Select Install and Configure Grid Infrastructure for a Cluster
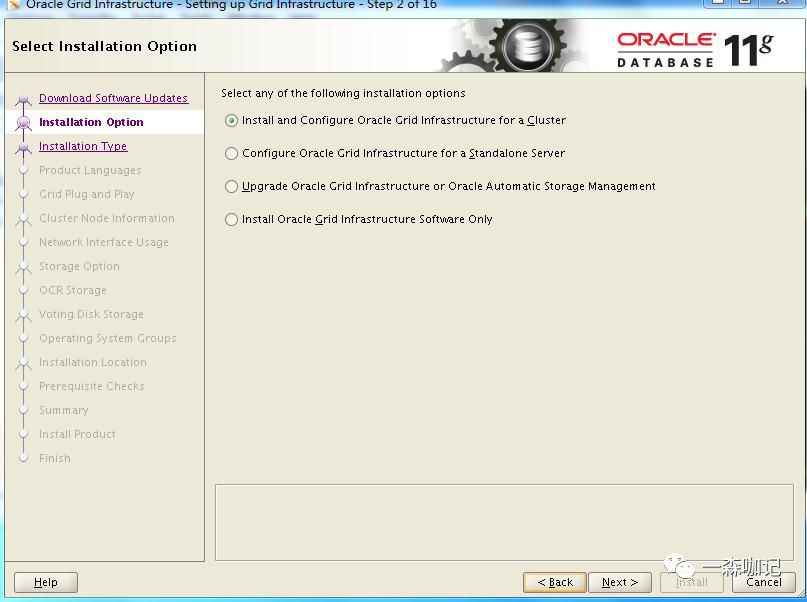 click(x=232, y=120)
